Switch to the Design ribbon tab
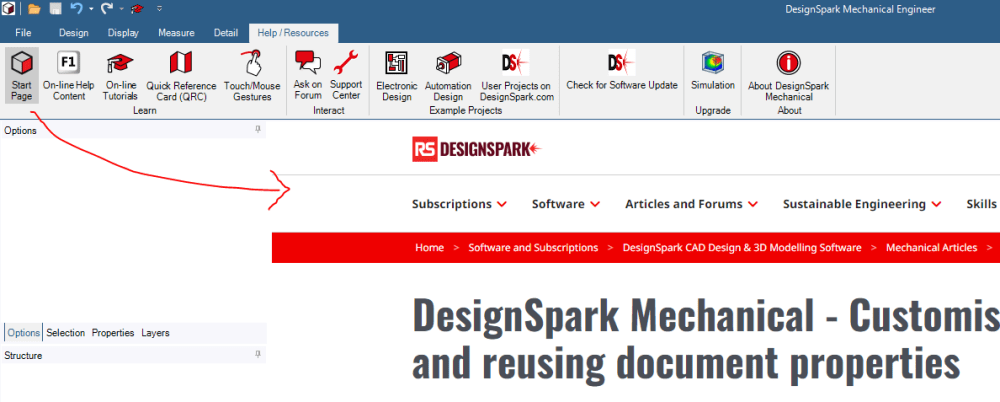The width and height of the screenshot is (1000, 402). point(74,33)
